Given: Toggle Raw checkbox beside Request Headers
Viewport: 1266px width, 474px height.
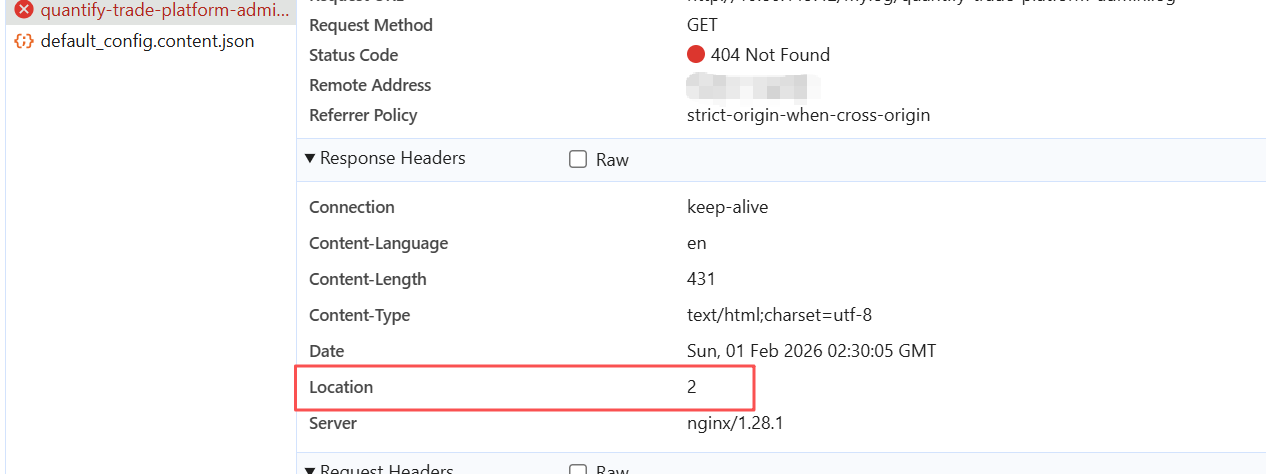Looking at the screenshot, I should coord(578,470).
